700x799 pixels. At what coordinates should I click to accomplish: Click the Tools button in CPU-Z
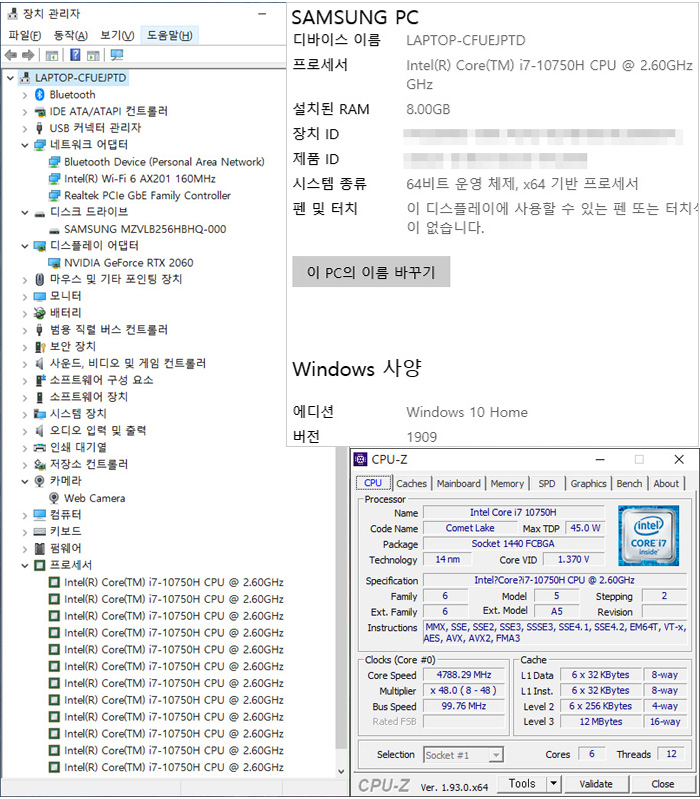point(522,783)
